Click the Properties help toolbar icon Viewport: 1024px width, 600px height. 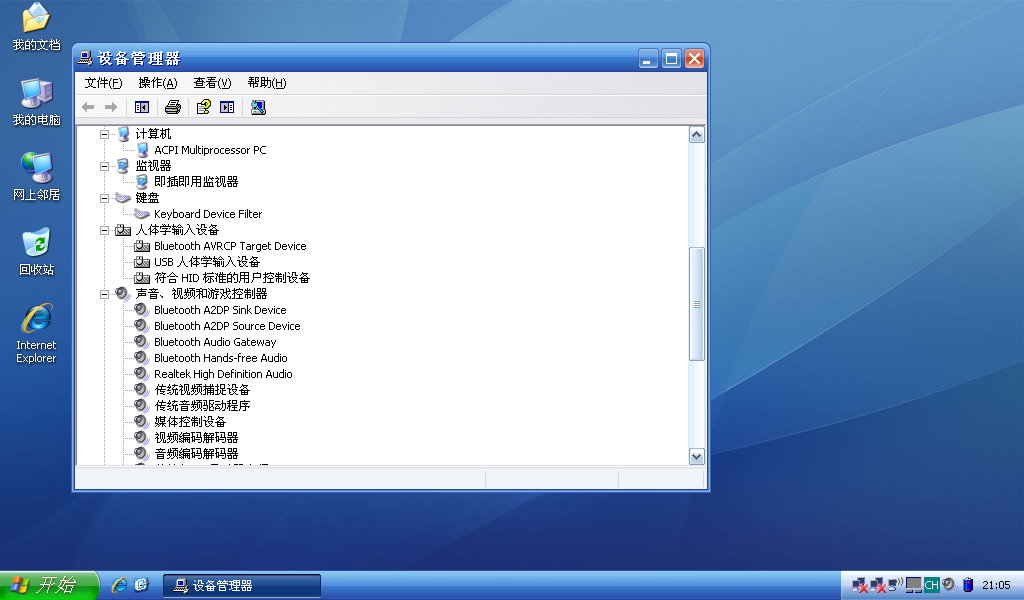point(203,107)
